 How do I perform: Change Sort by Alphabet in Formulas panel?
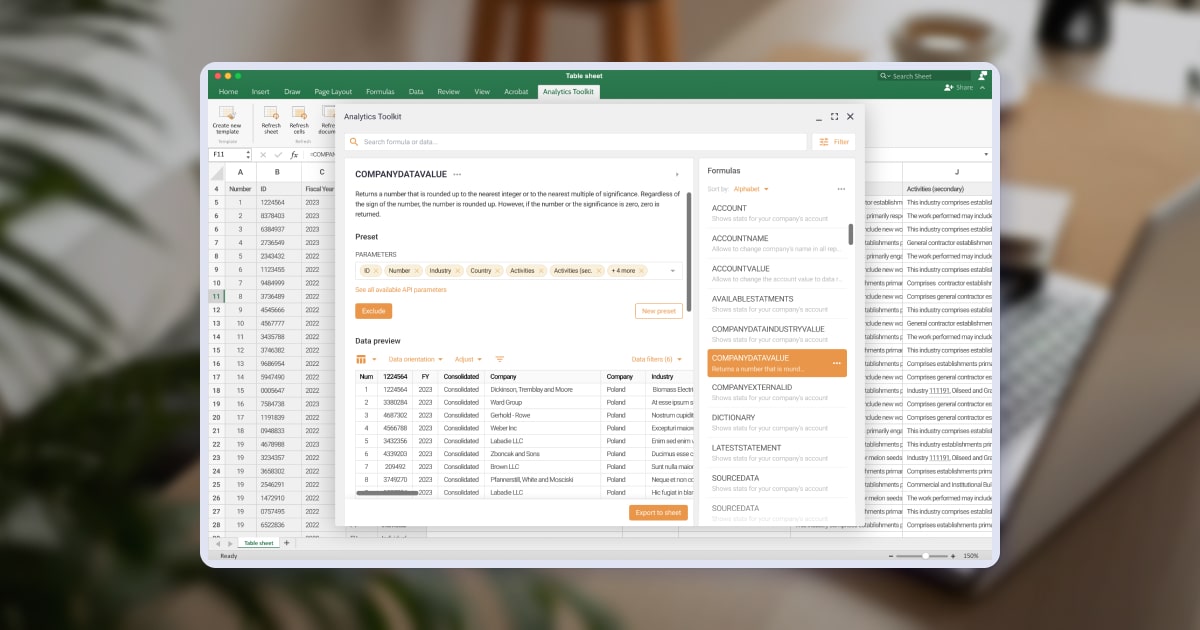[x=747, y=187]
